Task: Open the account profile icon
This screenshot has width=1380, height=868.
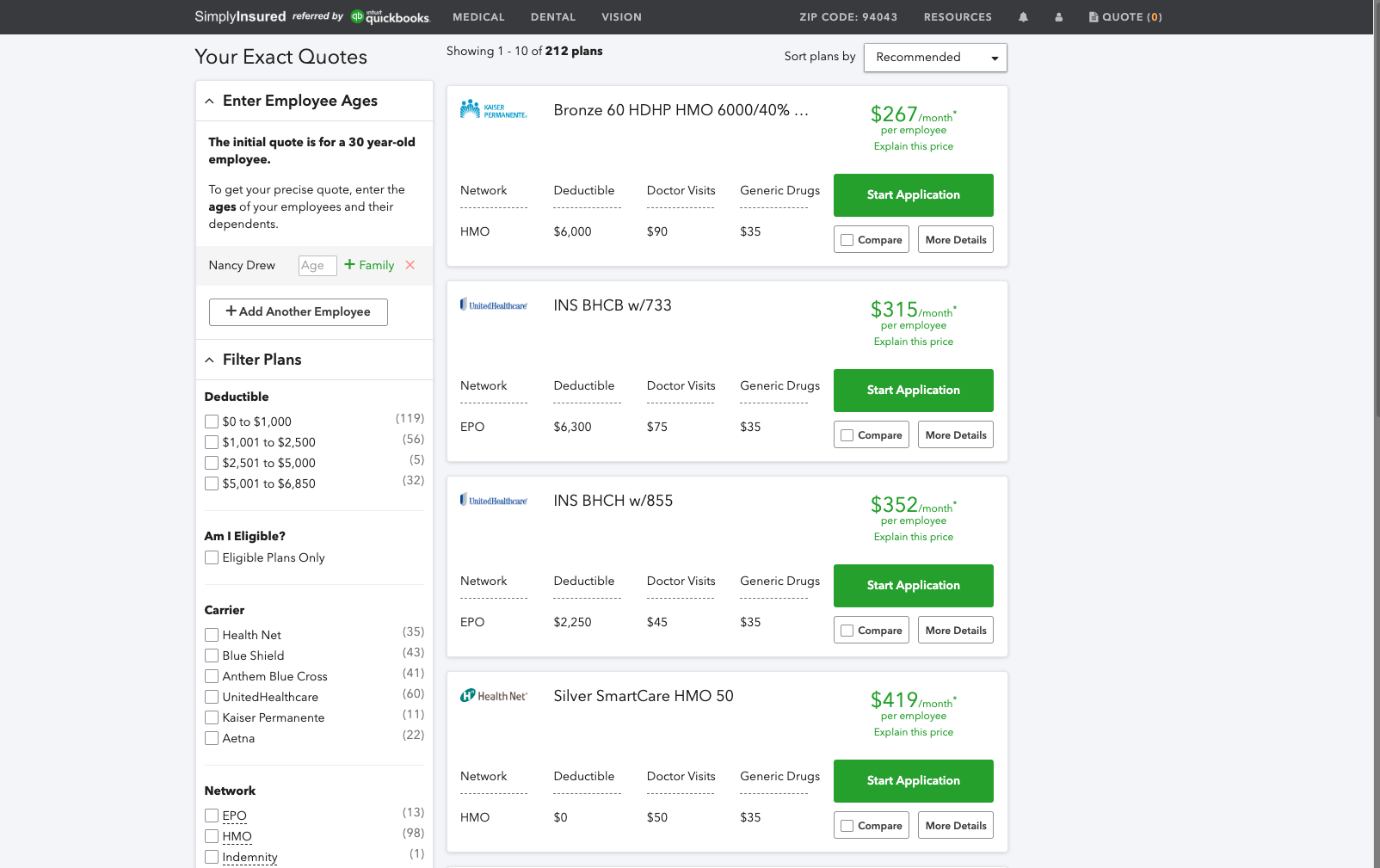Action: tap(1058, 16)
